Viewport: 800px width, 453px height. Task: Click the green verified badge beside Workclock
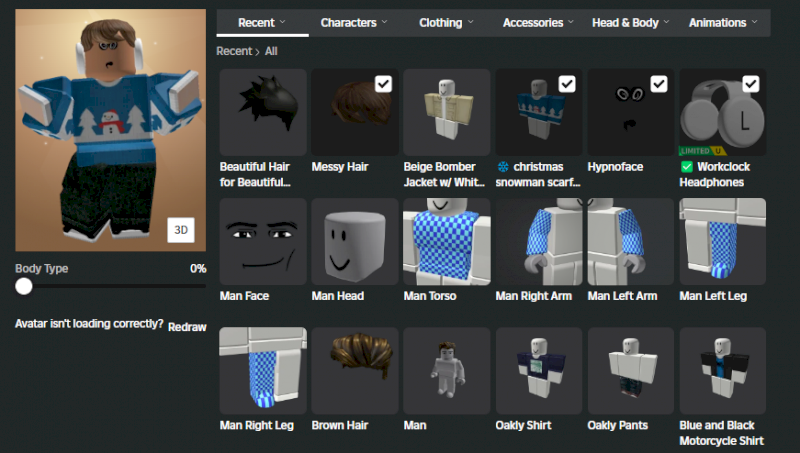687,167
